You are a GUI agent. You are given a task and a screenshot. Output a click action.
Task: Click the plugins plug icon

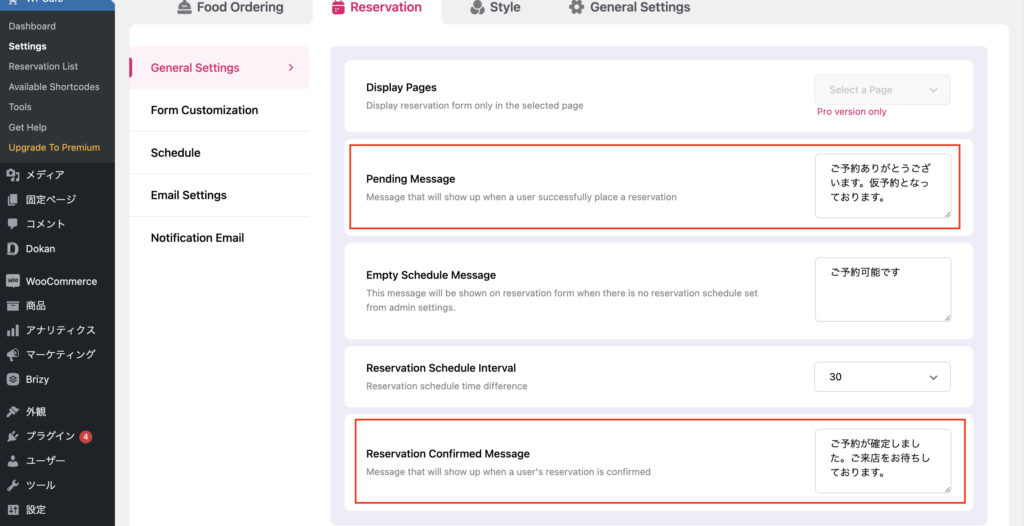tap(12, 436)
